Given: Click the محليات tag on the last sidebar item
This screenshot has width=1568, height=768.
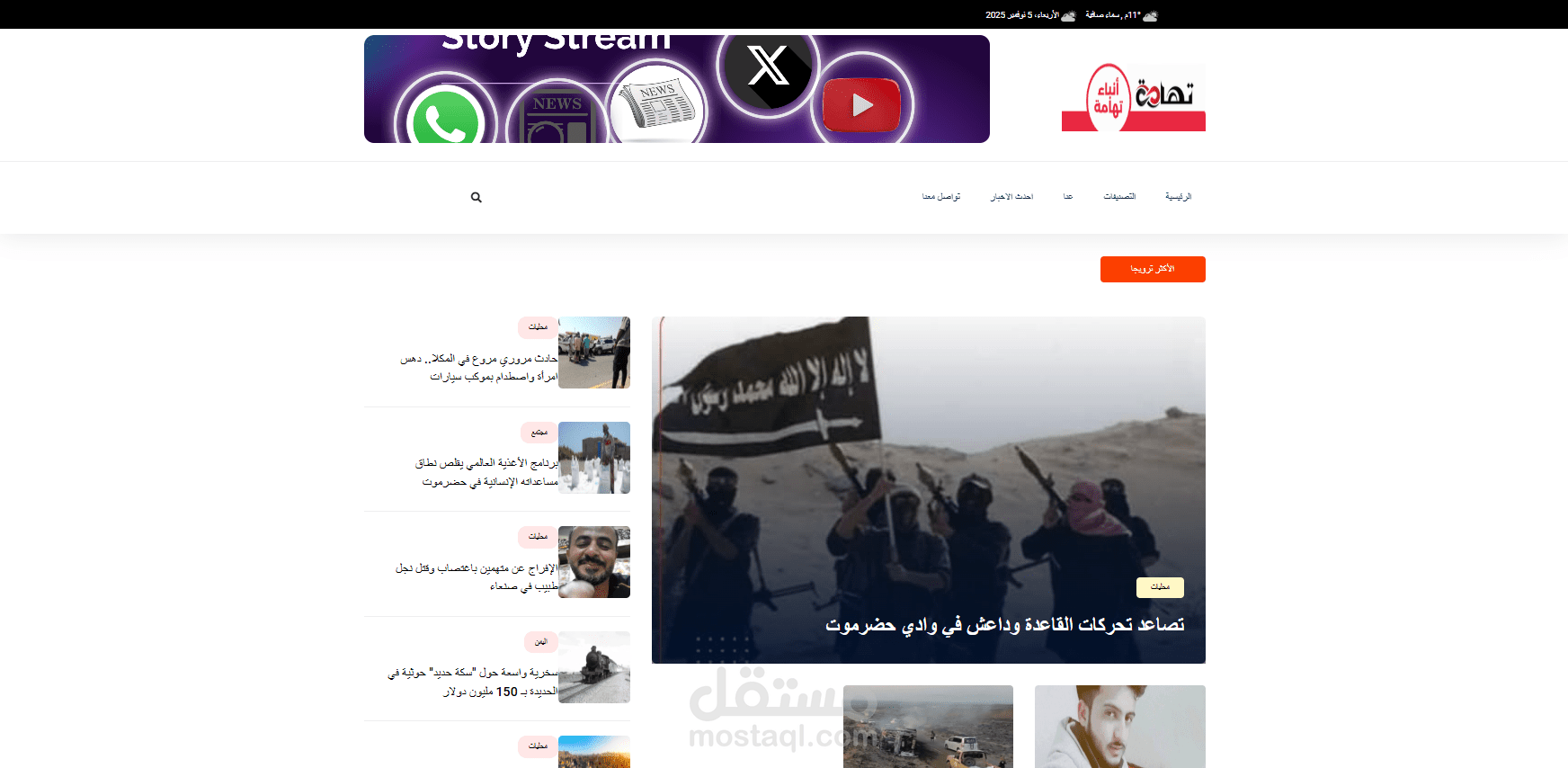Looking at the screenshot, I should click(x=538, y=746).
